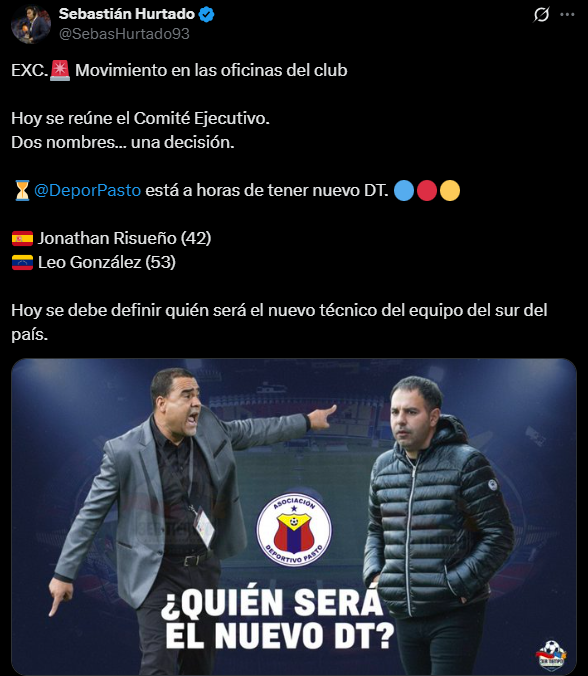Open the three-dot more options menu
This screenshot has height=676, width=588.
tap(567, 15)
